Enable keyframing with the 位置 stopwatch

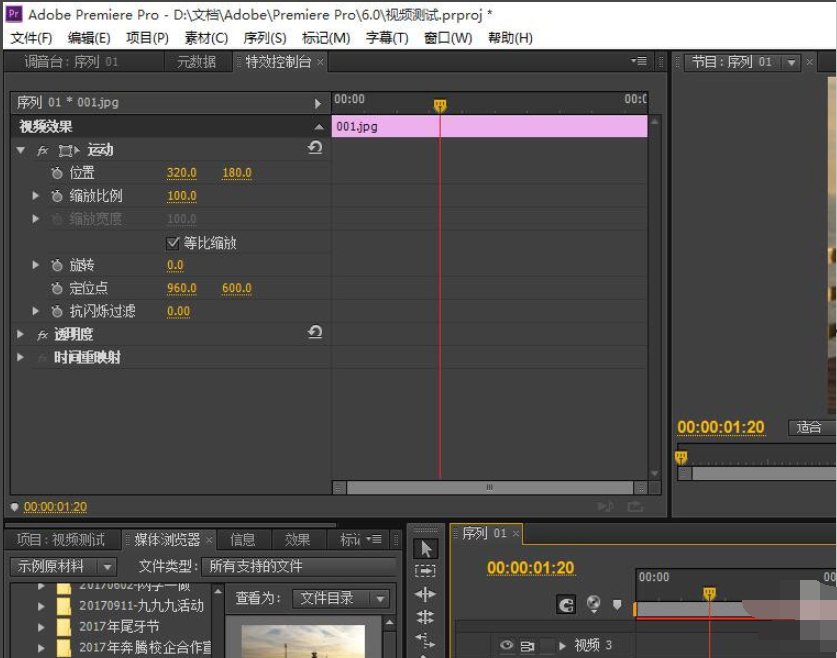point(57,172)
